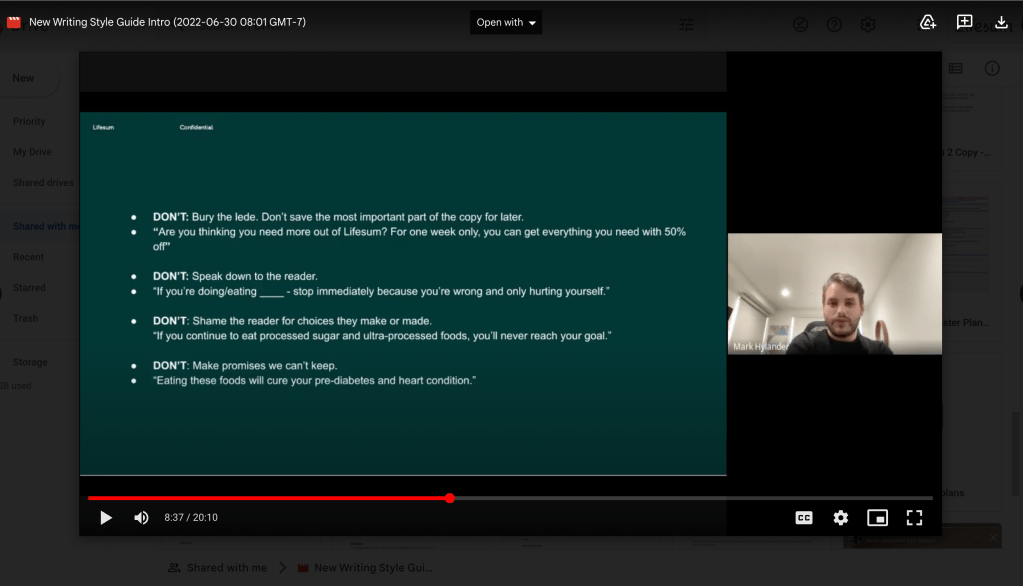Click the New Writing Style Guide title
Screen dimensions: 1023x586
coord(167,22)
